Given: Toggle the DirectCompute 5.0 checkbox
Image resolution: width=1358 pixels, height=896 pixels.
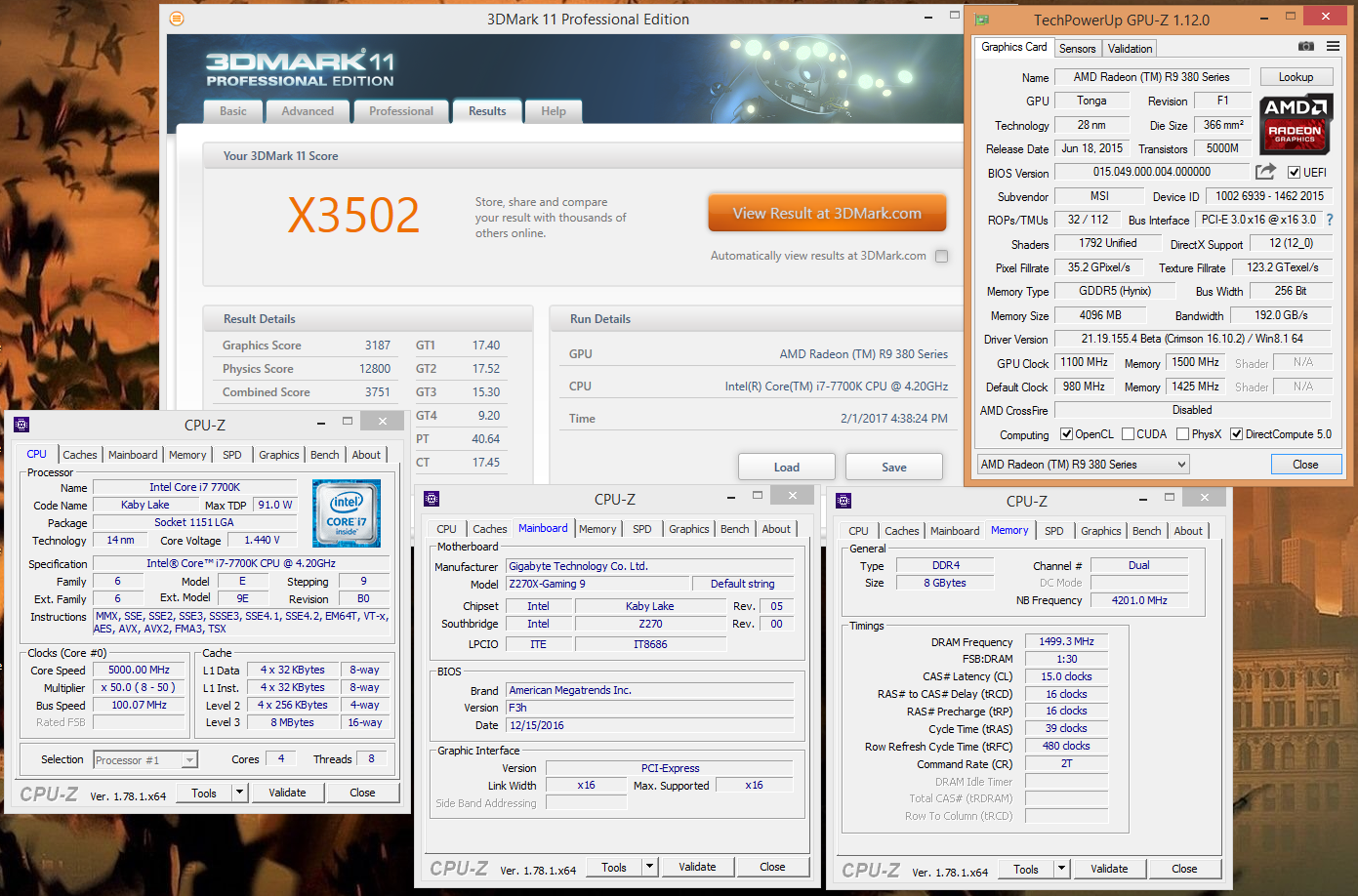Looking at the screenshot, I should coord(1236,434).
